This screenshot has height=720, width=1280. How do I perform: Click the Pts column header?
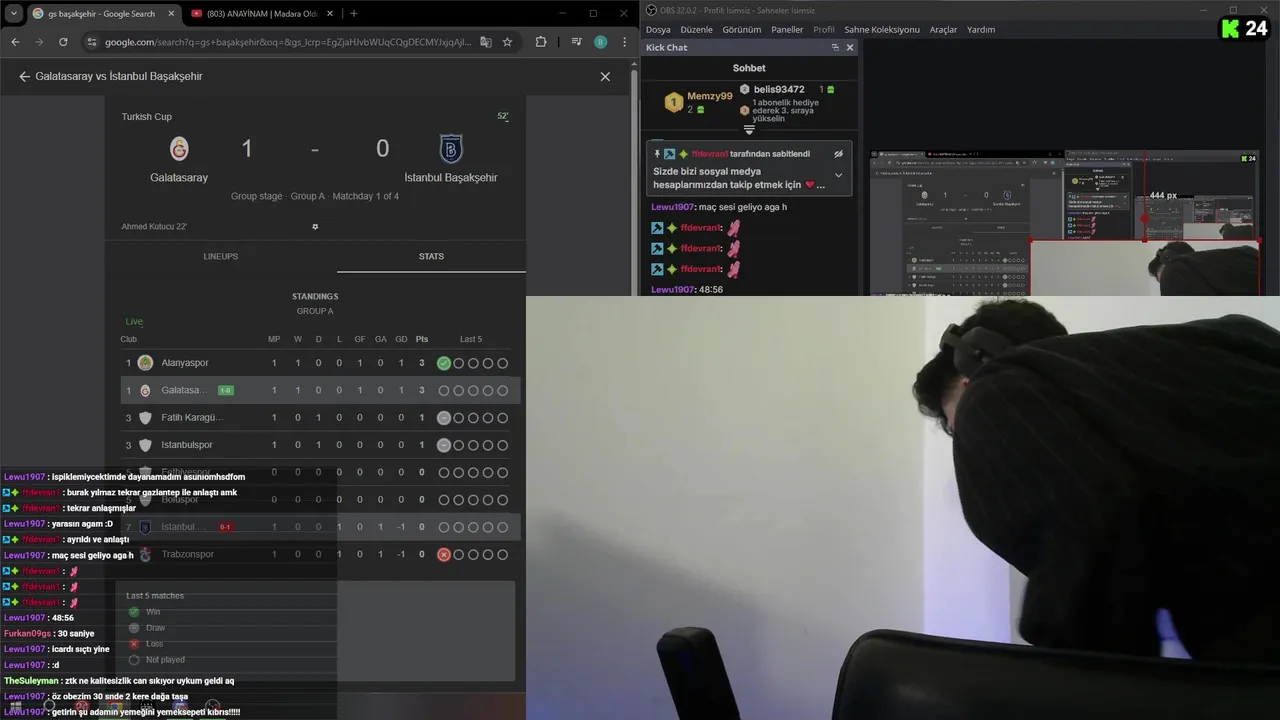tap(422, 339)
